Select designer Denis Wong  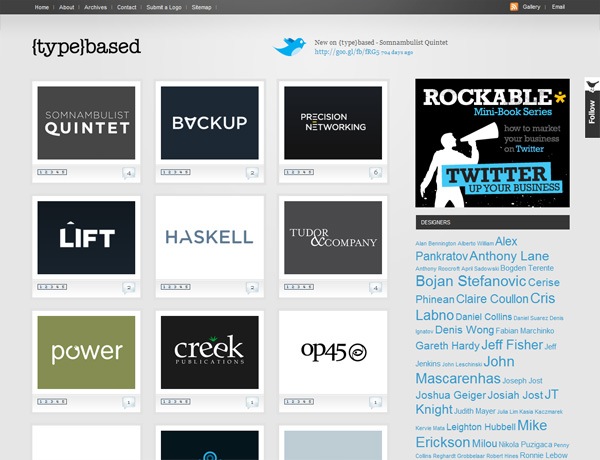click(x=465, y=330)
